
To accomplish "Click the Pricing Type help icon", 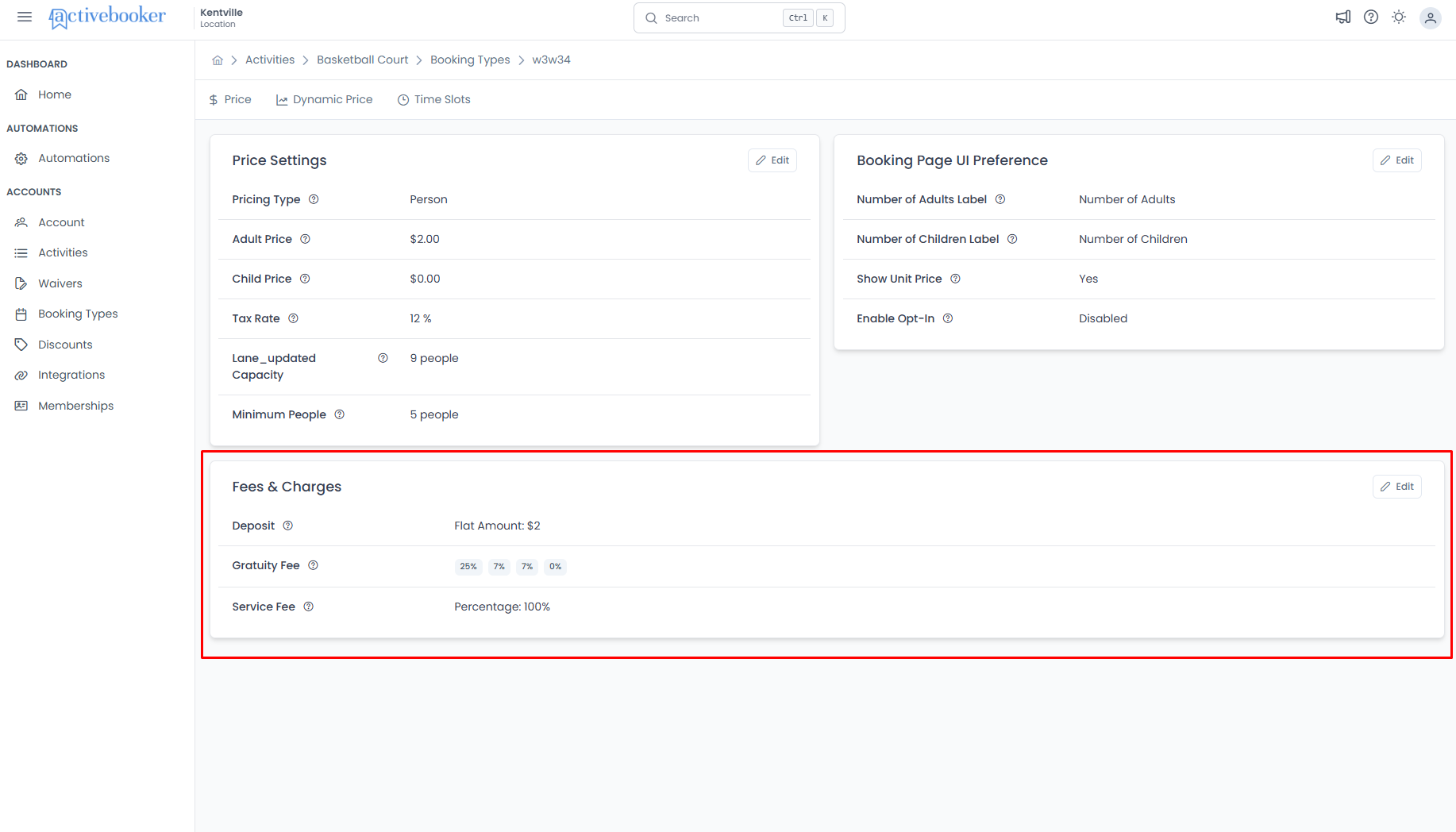I will 314,199.
